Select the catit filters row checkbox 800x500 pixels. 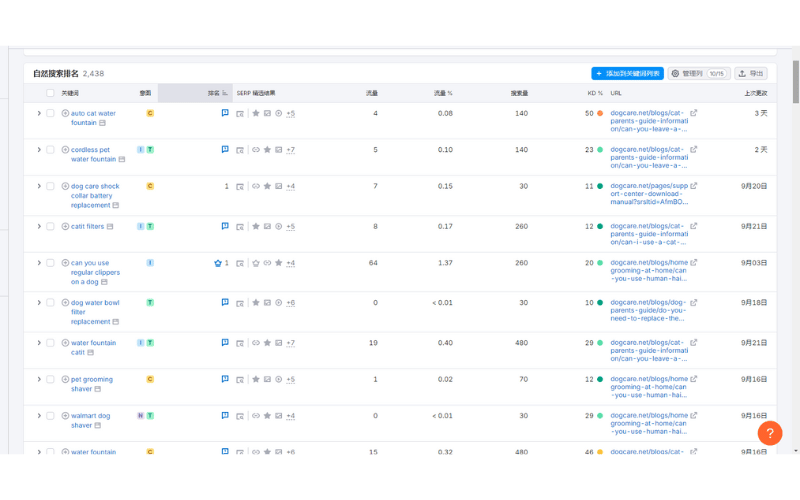tap(50, 226)
